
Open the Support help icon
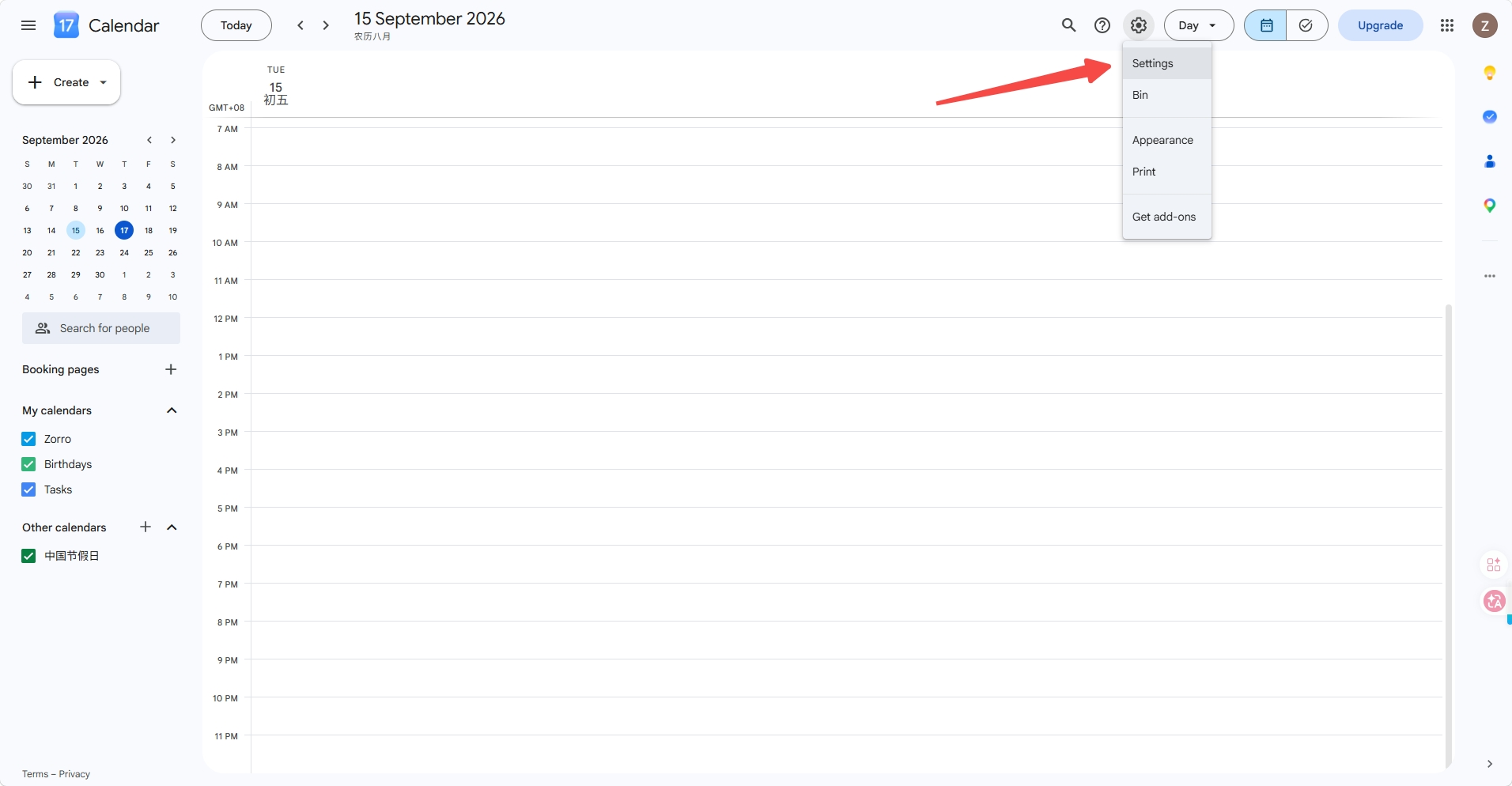pos(1102,25)
